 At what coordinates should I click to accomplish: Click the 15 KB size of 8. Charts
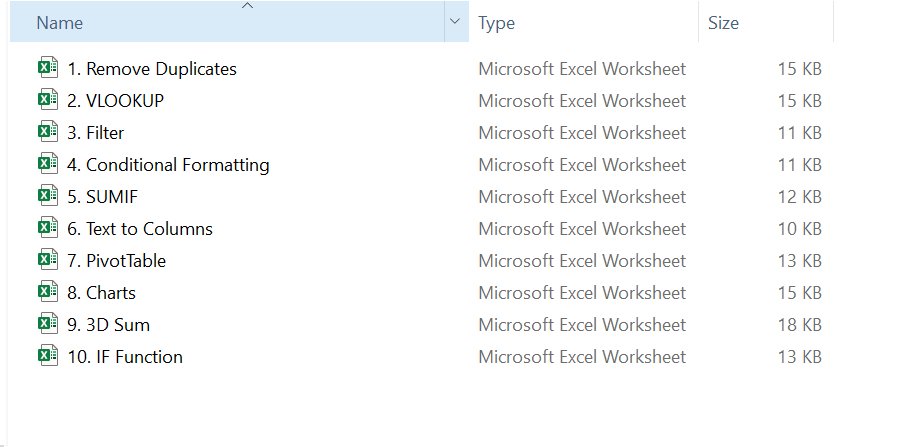coord(799,293)
